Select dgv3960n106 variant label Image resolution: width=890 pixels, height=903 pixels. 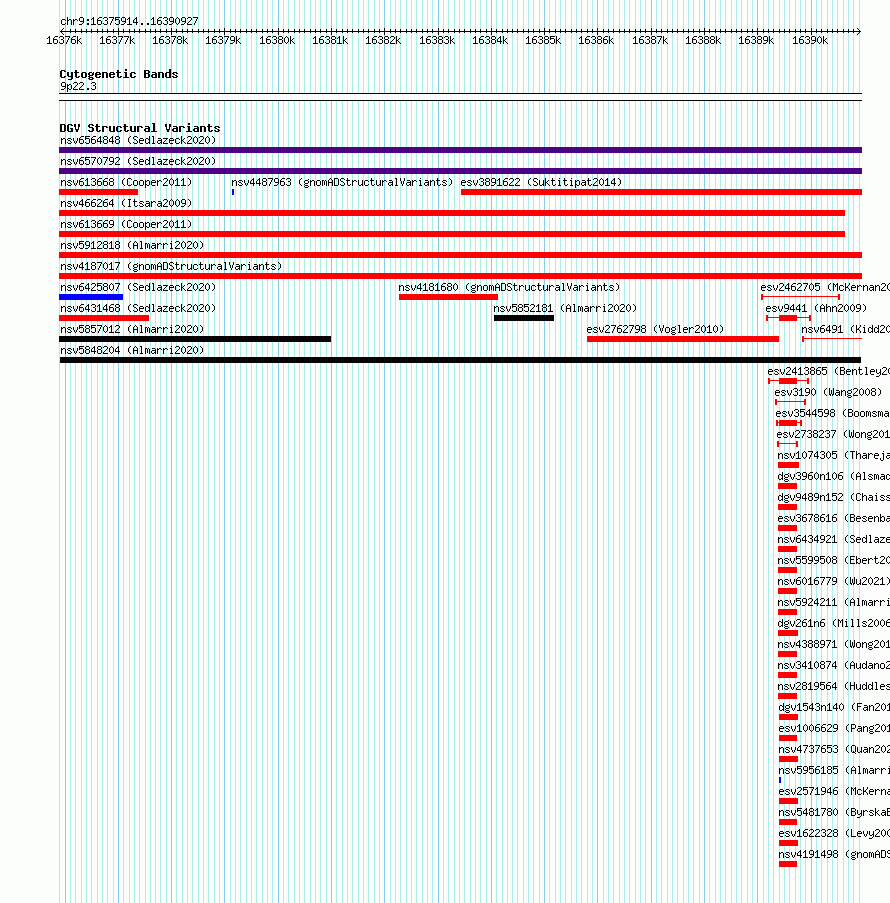pos(834,477)
